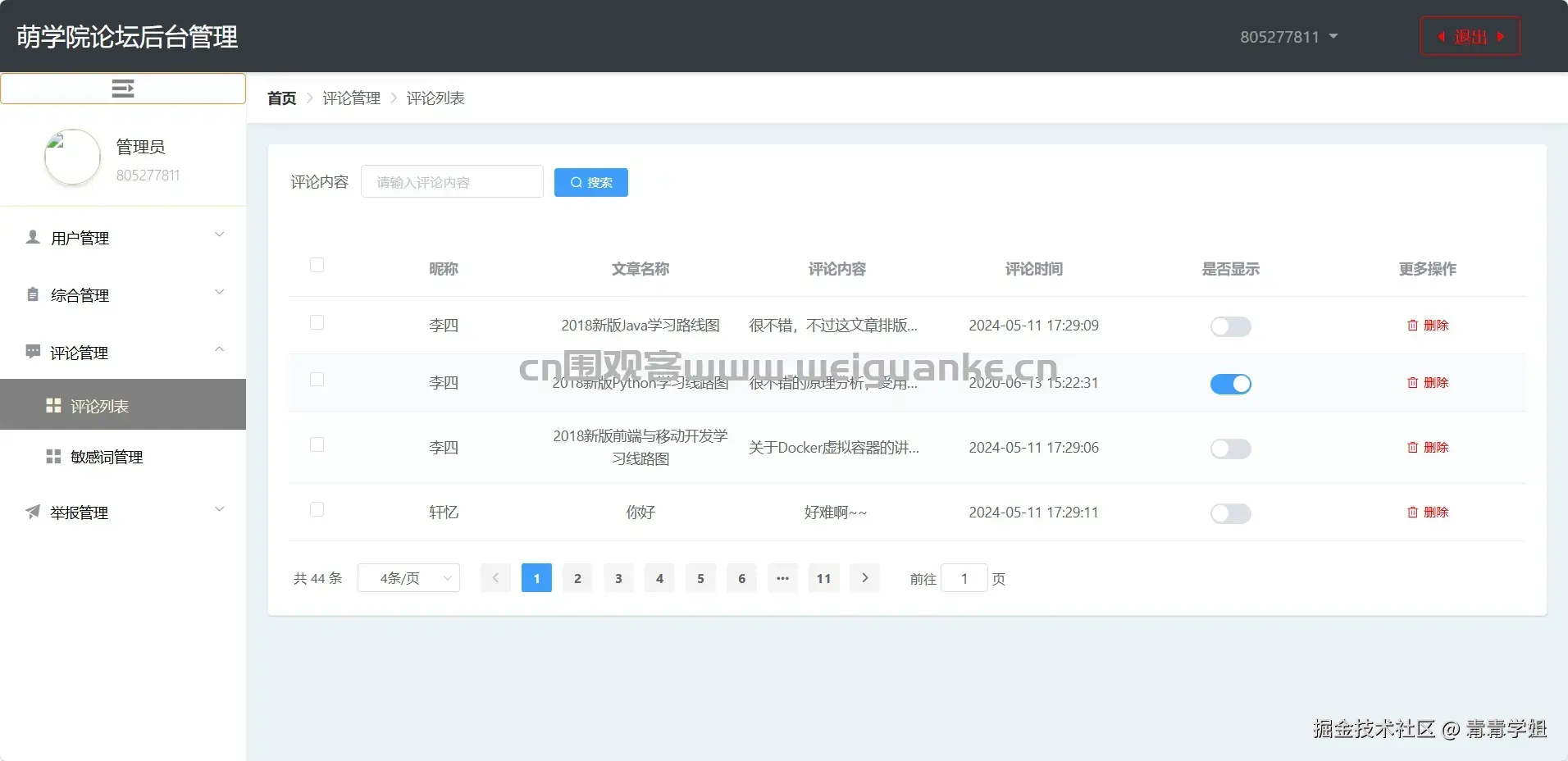The image size is (1568, 761).
Task: Click the 是否显示 column header
Action: (x=1230, y=269)
